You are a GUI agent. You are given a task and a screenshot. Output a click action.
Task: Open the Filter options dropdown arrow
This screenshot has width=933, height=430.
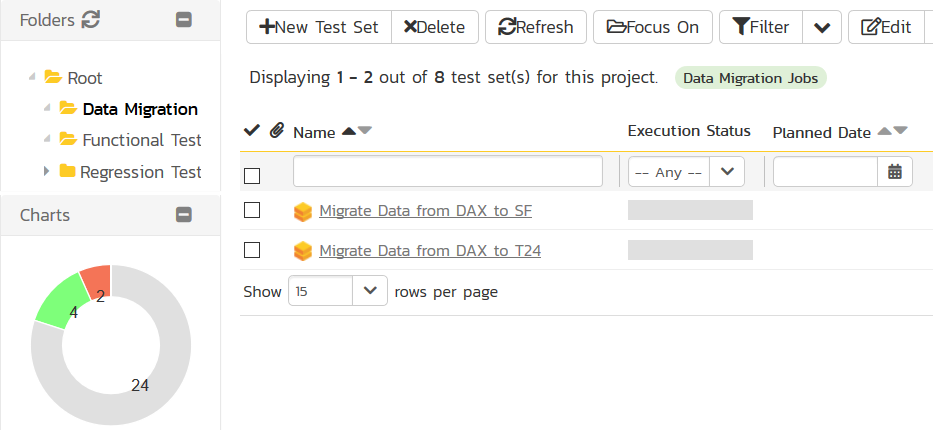(821, 27)
